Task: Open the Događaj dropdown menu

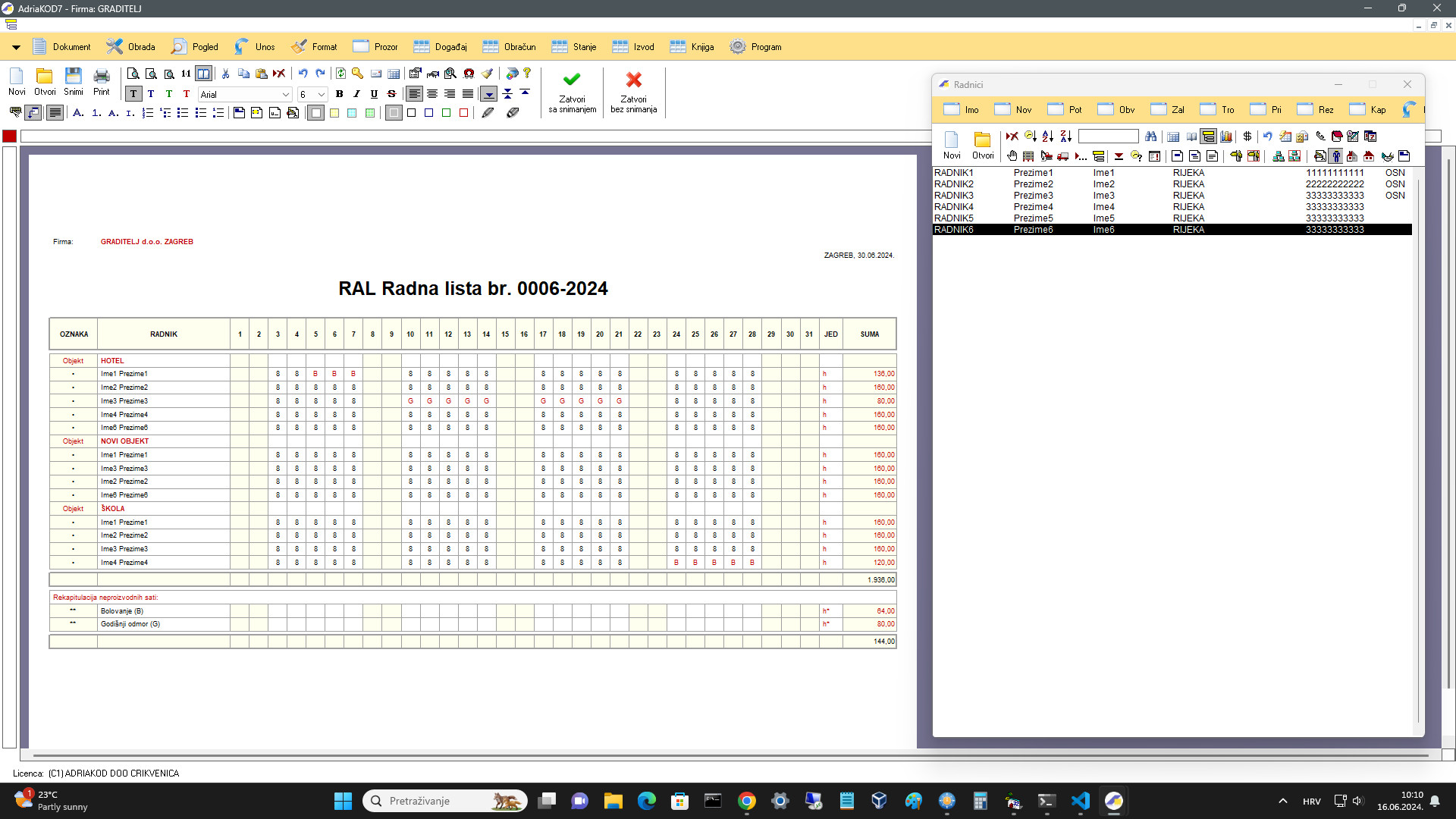Action: pos(440,47)
